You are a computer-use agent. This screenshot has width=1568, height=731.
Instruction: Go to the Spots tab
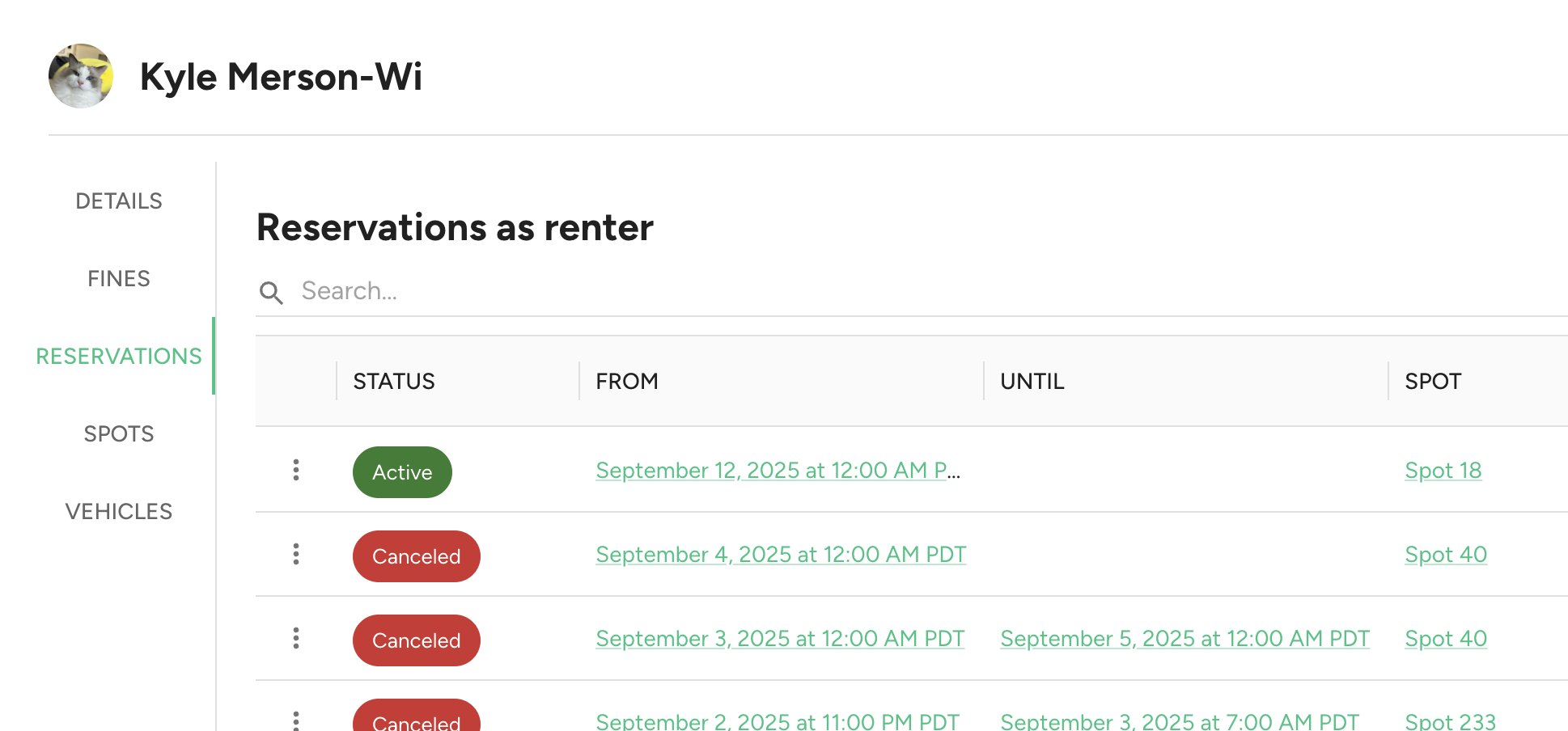point(119,433)
